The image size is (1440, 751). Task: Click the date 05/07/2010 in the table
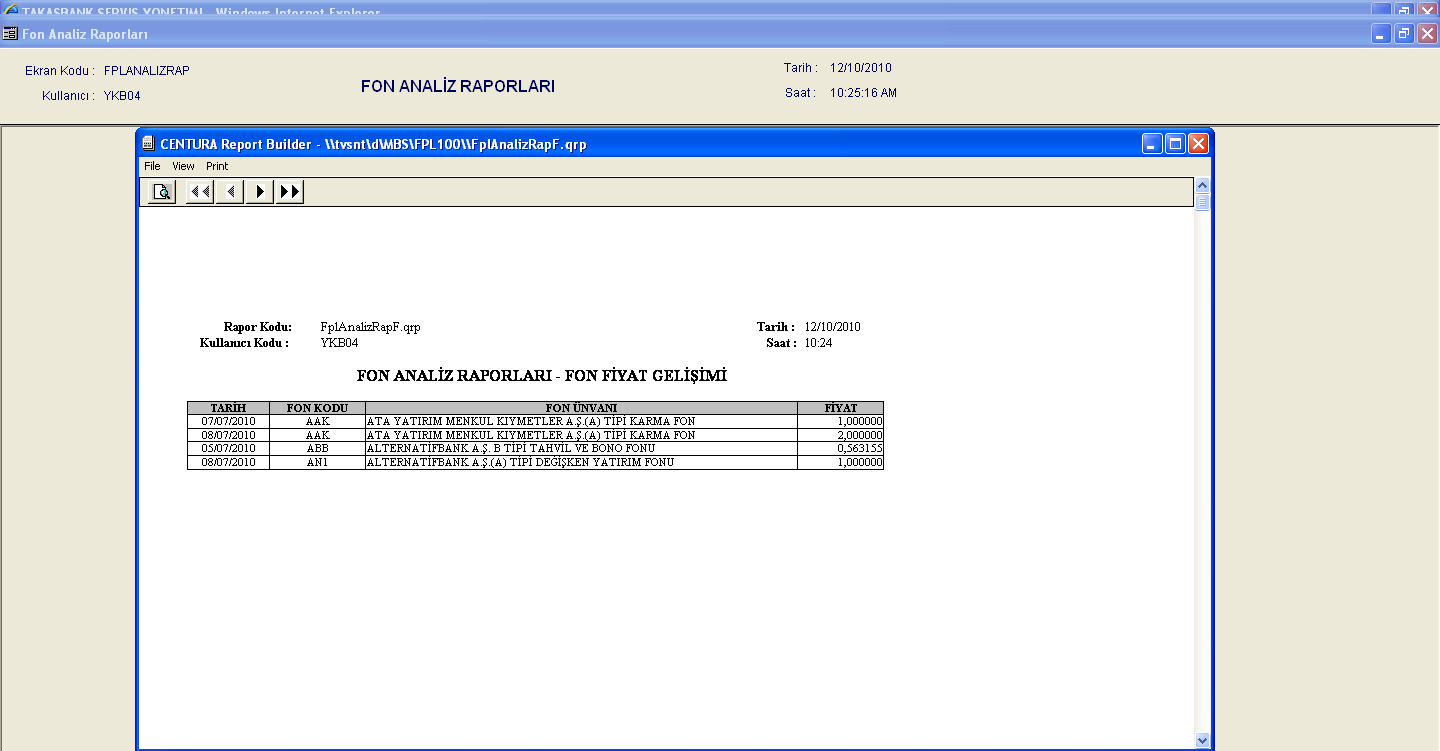point(228,449)
